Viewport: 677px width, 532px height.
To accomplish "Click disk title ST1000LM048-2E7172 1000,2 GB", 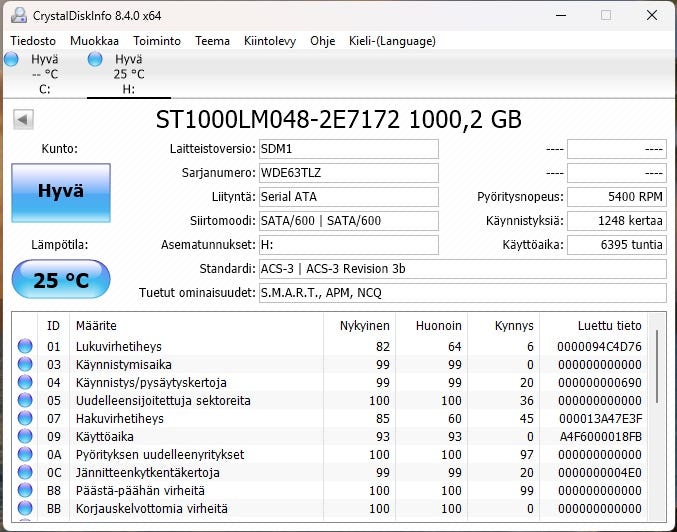I will (x=338, y=120).
